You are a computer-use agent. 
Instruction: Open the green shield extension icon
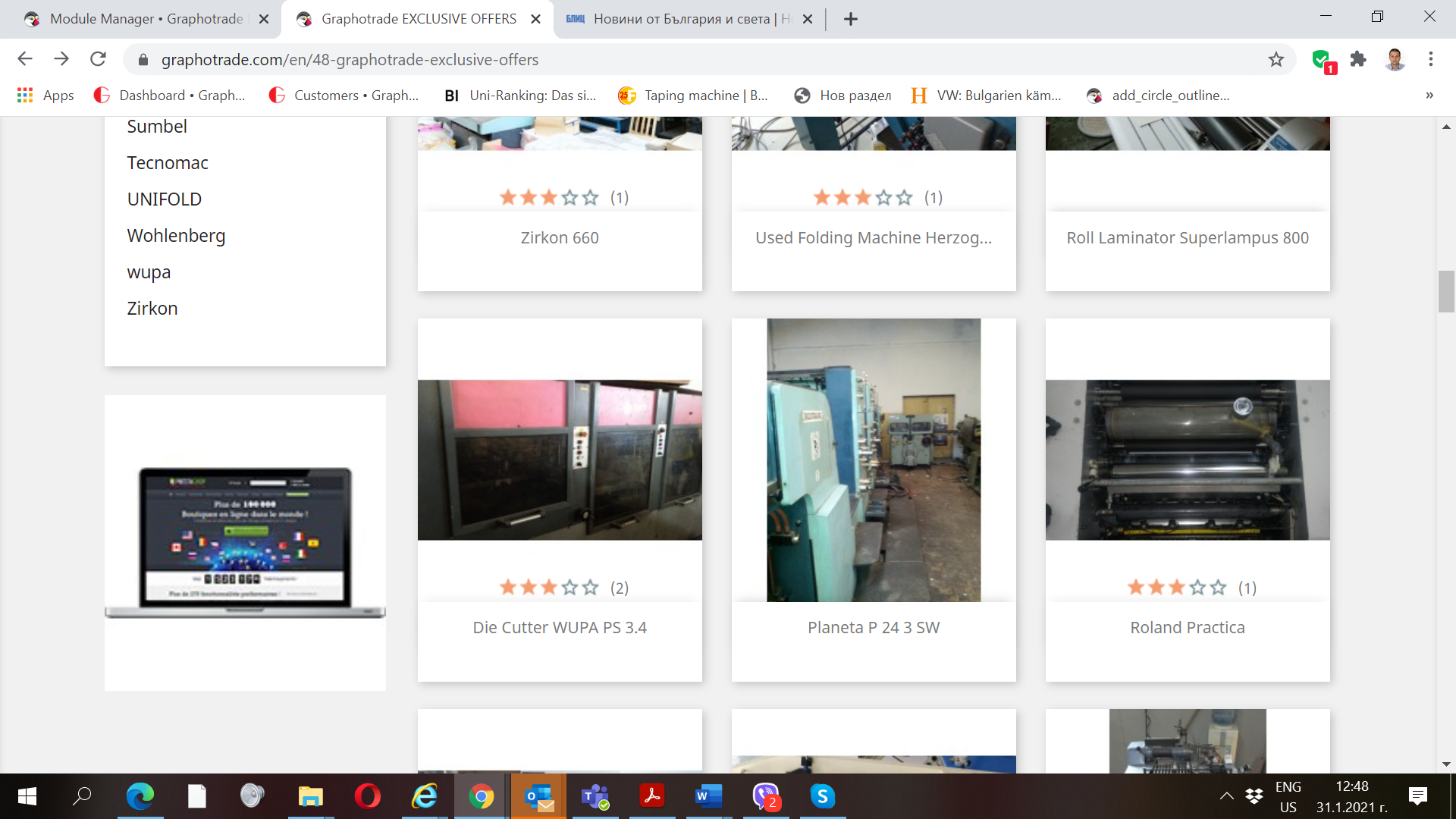pos(1323,60)
